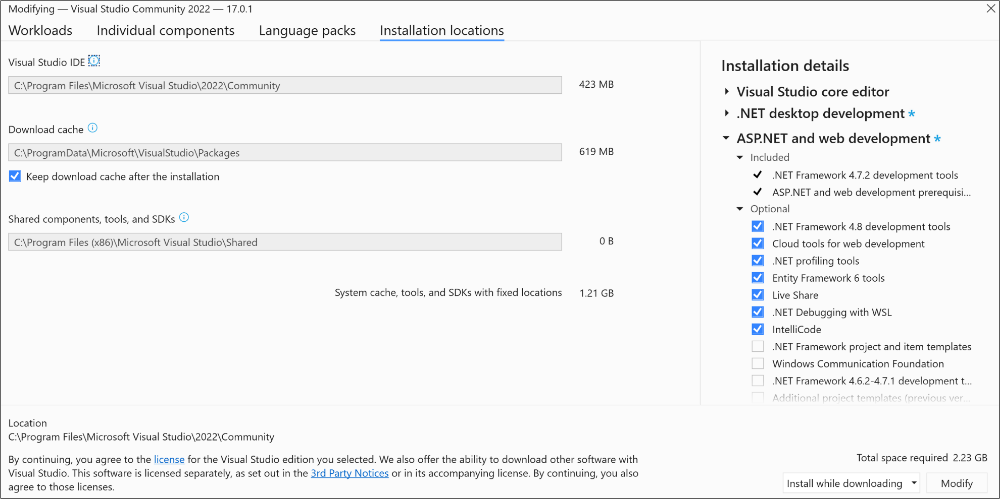The height and width of the screenshot is (499, 1000).
Task: Click the Modify button
Action: (957, 483)
